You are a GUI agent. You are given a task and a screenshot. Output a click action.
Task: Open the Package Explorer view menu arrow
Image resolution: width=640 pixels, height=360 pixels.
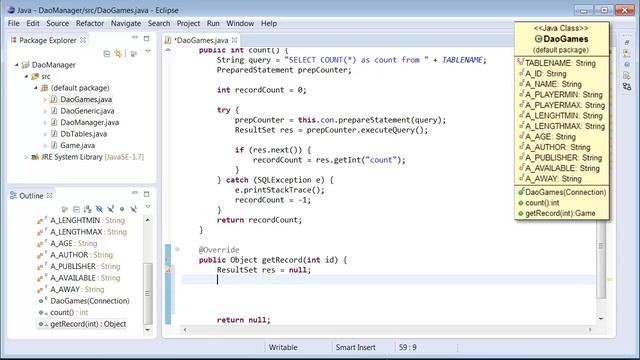tap(148, 52)
